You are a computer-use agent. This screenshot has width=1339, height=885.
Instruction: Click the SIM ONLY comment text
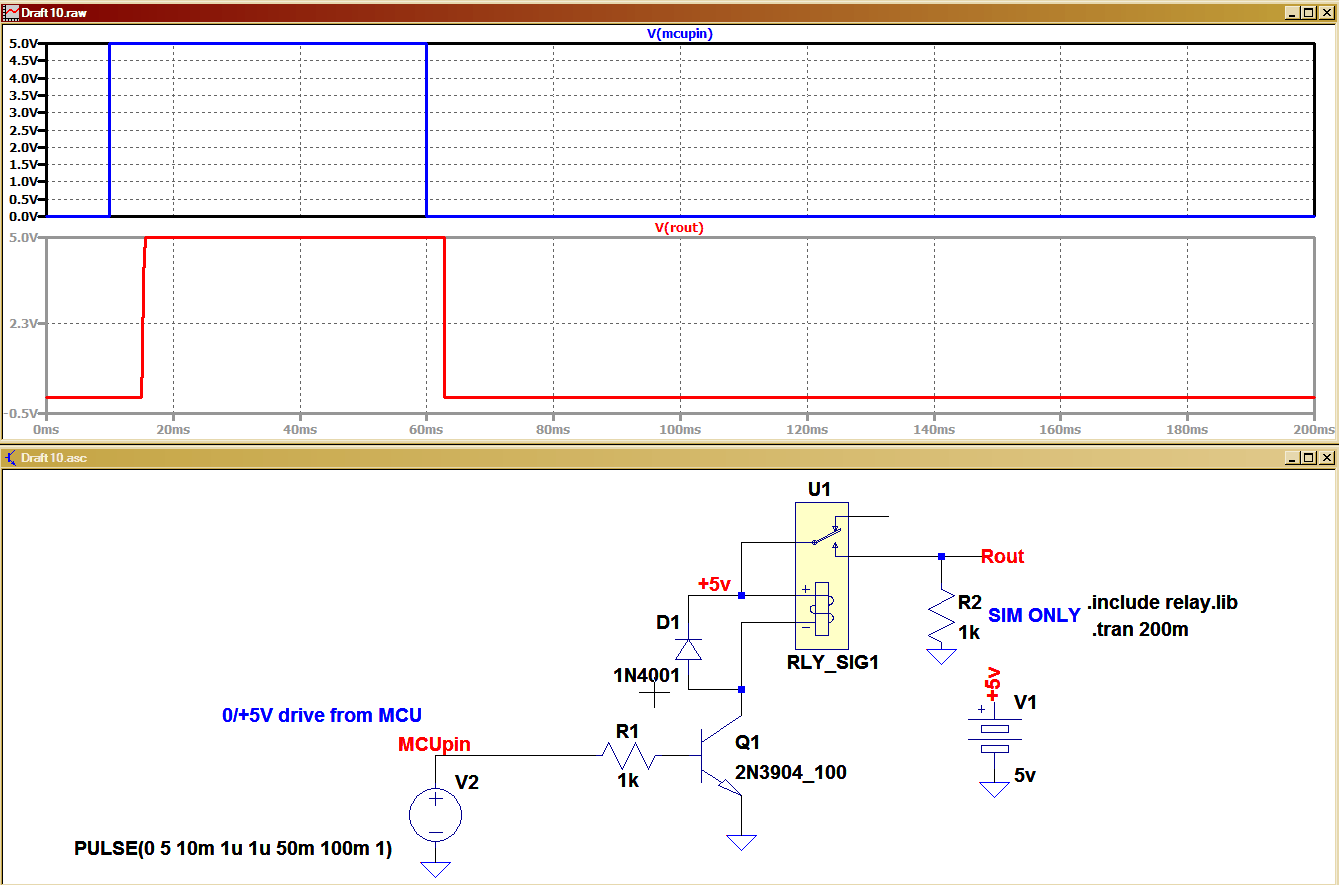tap(1034, 616)
